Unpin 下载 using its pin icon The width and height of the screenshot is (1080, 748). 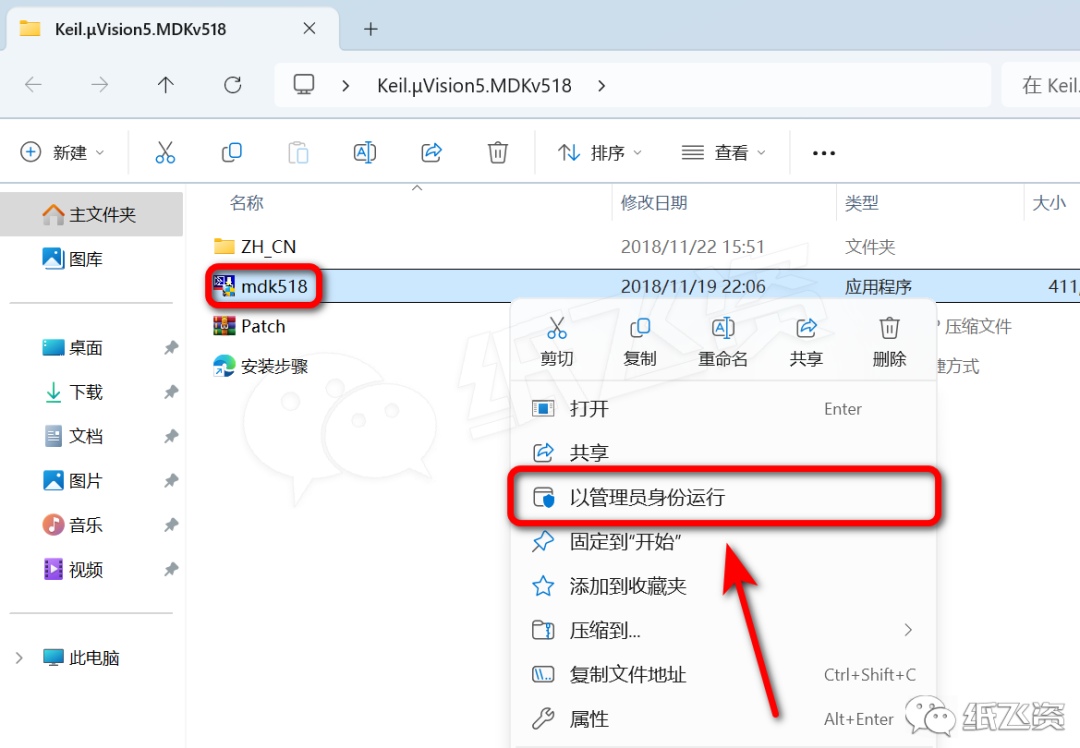click(x=171, y=392)
